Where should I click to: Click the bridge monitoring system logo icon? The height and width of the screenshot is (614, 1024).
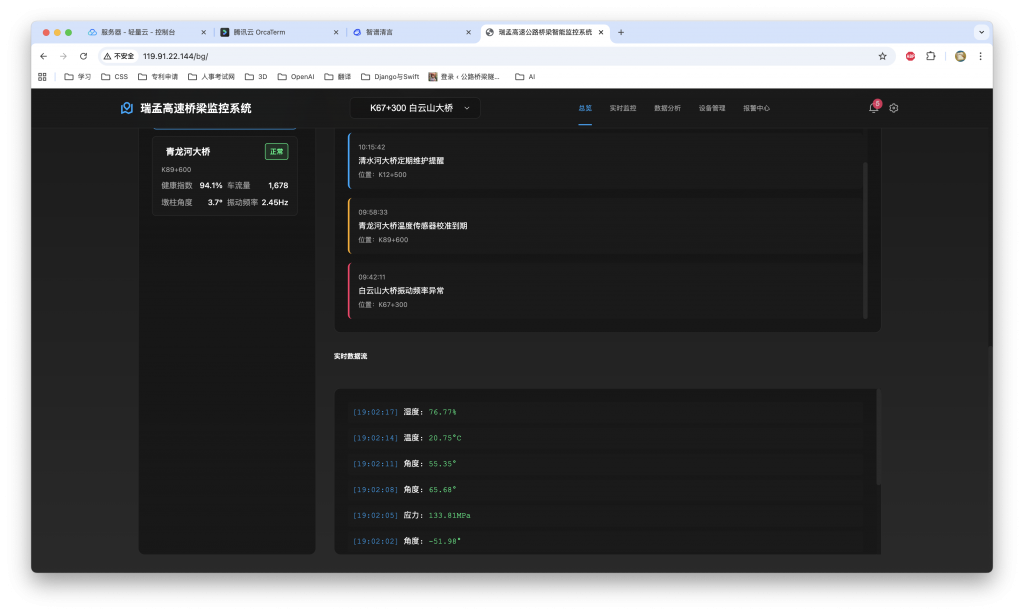127,108
